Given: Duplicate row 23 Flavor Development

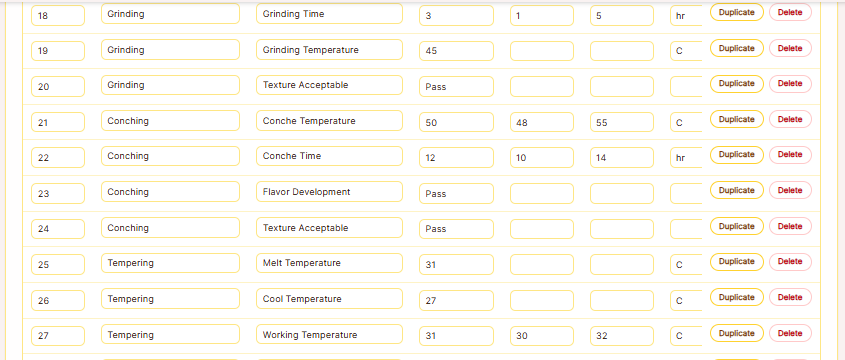Looking at the screenshot, I should tap(737, 190).
